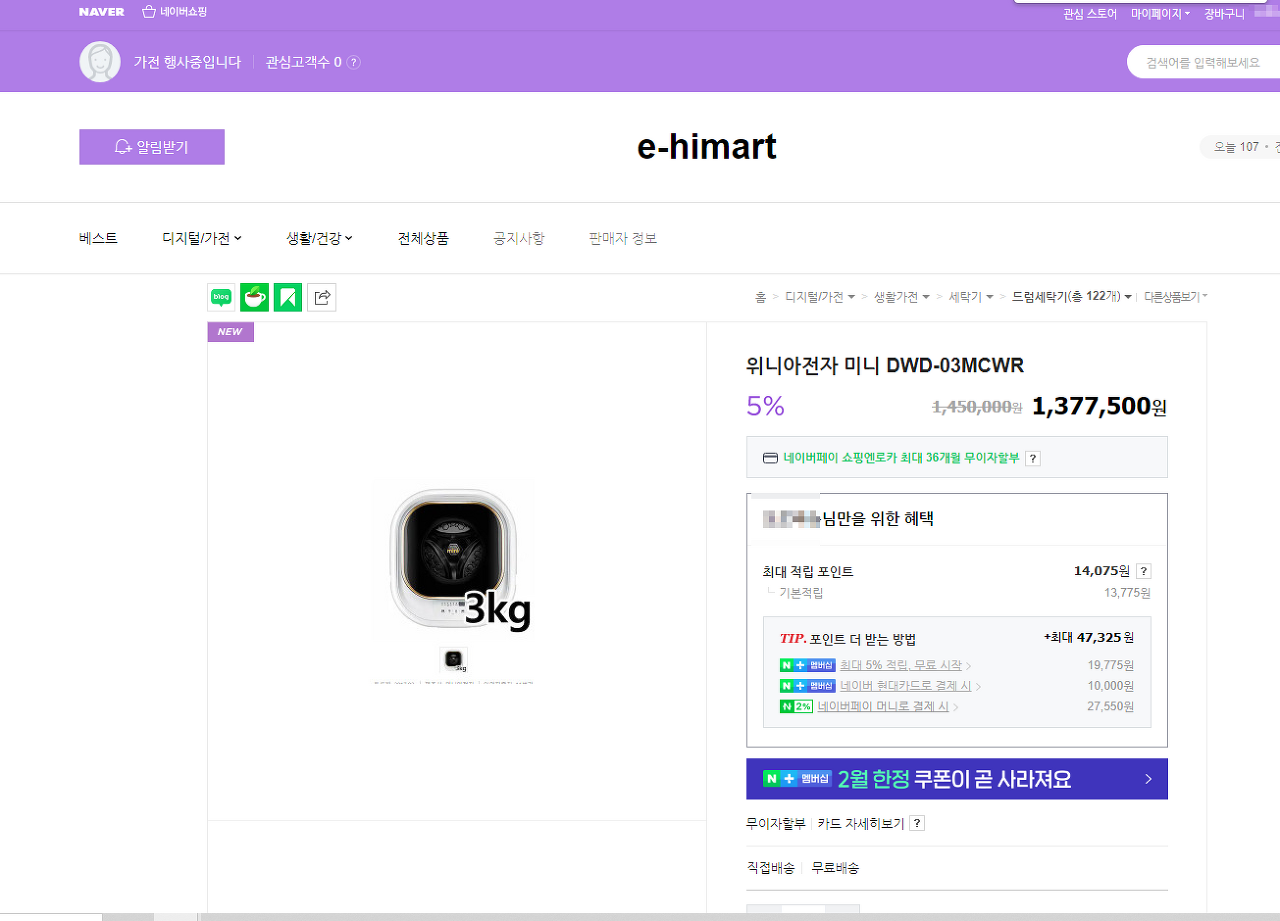
Task: Open 네이버쇼핑 shopping bag link
Action: (175, 12)
